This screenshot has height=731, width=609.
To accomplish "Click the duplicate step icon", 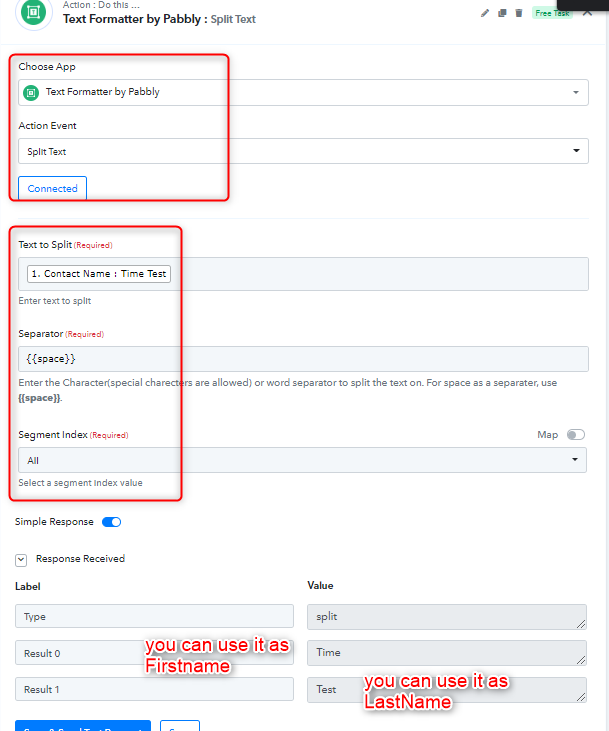I will (502, 13).
